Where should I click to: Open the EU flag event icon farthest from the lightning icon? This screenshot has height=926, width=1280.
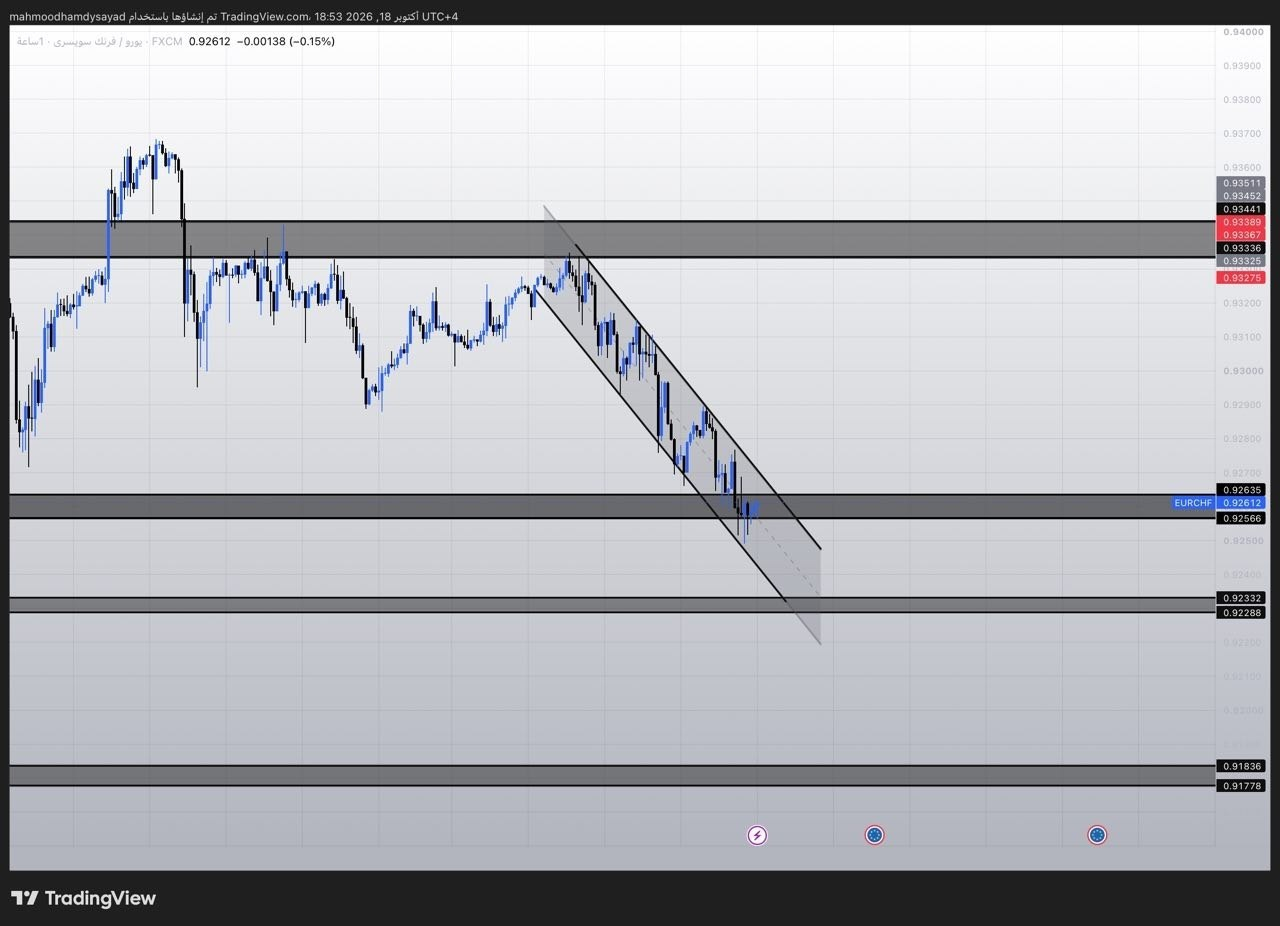point(1097,835)
